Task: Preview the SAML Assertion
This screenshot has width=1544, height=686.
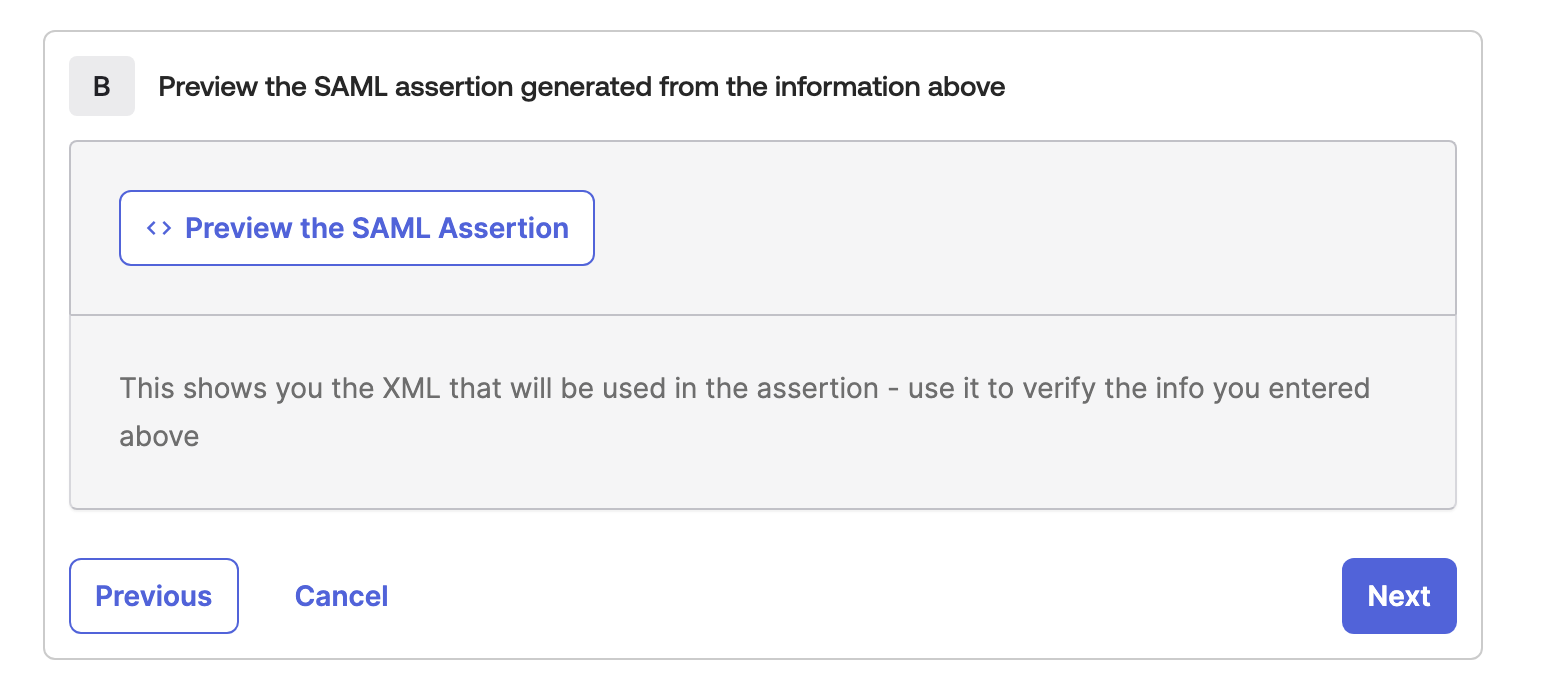Action: (357, 228)
